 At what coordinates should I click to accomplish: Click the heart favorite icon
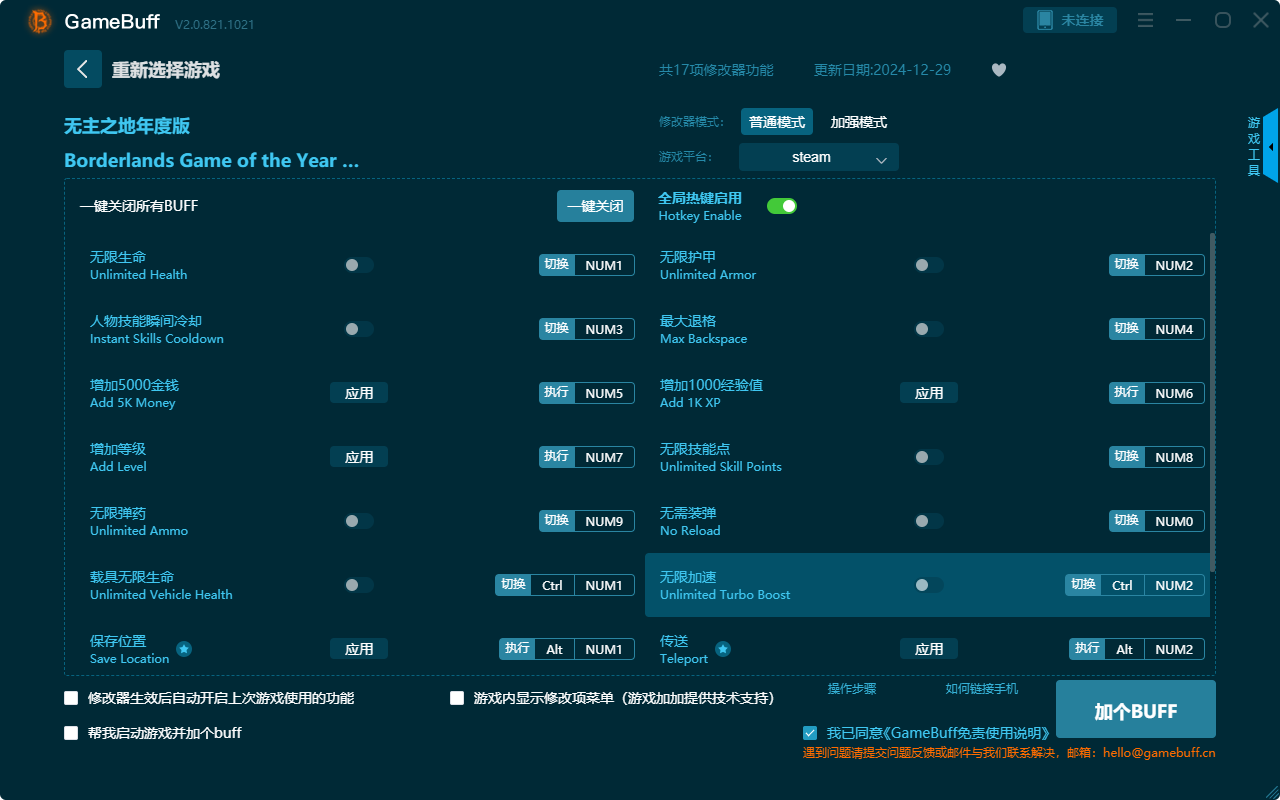999,70
